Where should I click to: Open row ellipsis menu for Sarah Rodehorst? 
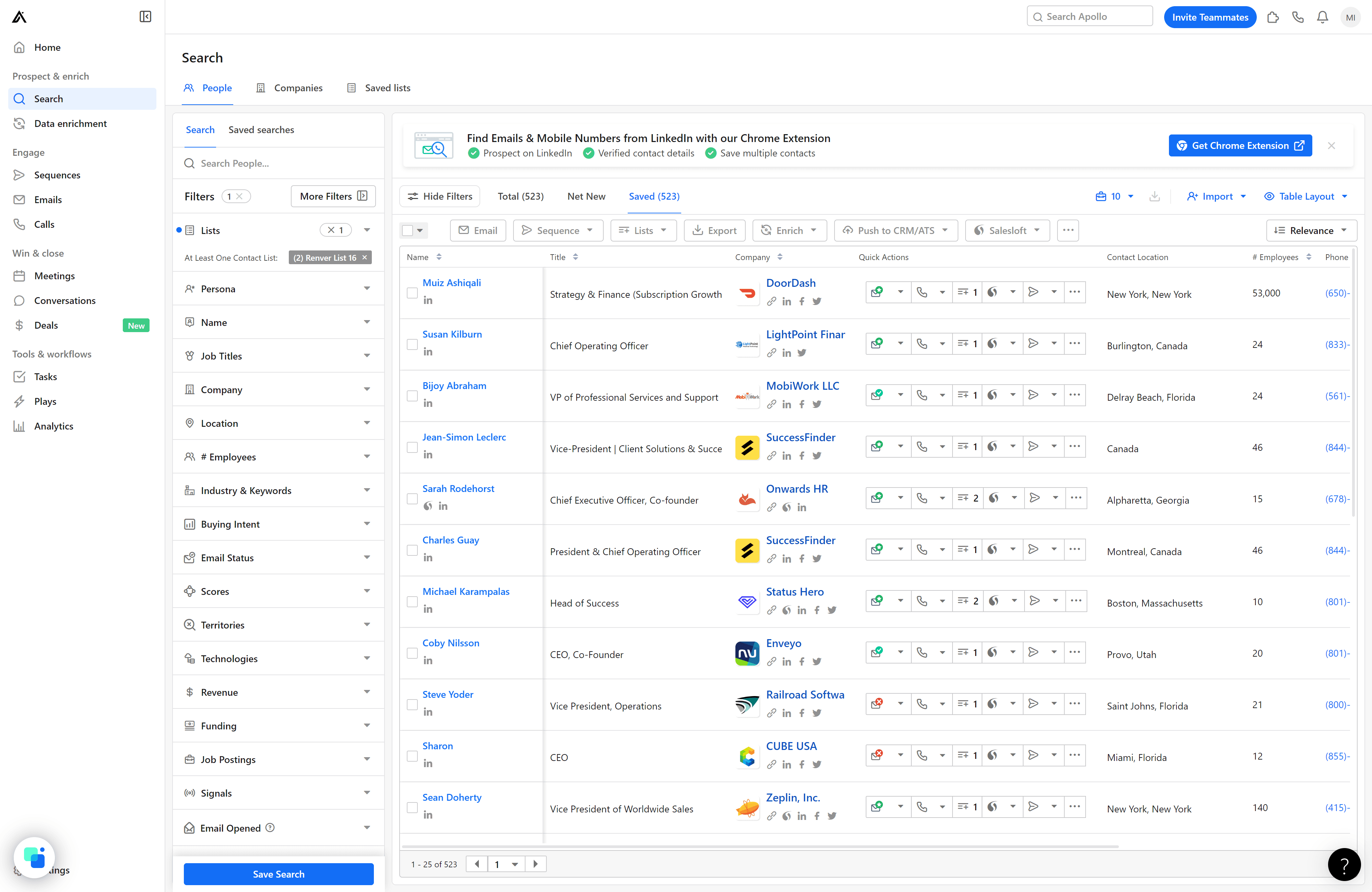[x=1076, y=498]
